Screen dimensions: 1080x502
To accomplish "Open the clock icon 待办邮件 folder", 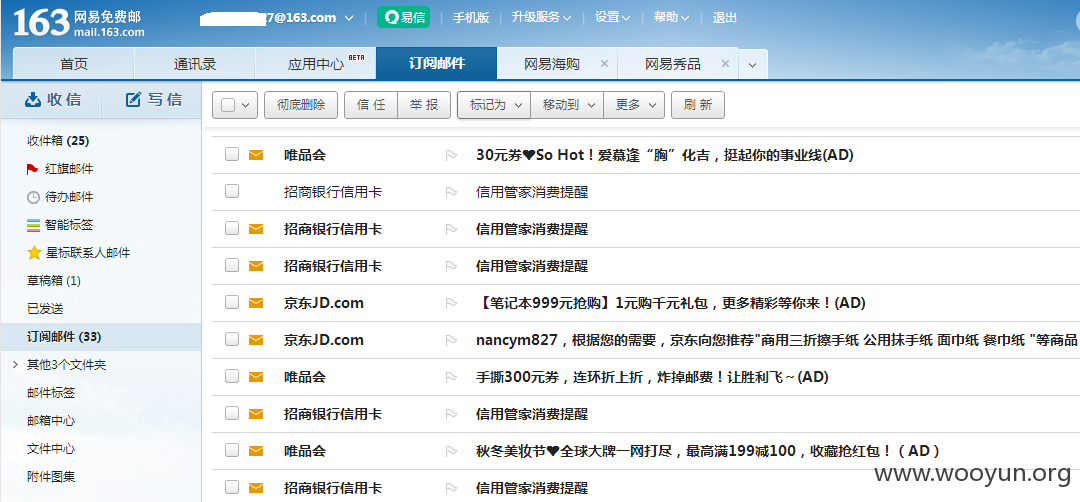I will (33, 197).
